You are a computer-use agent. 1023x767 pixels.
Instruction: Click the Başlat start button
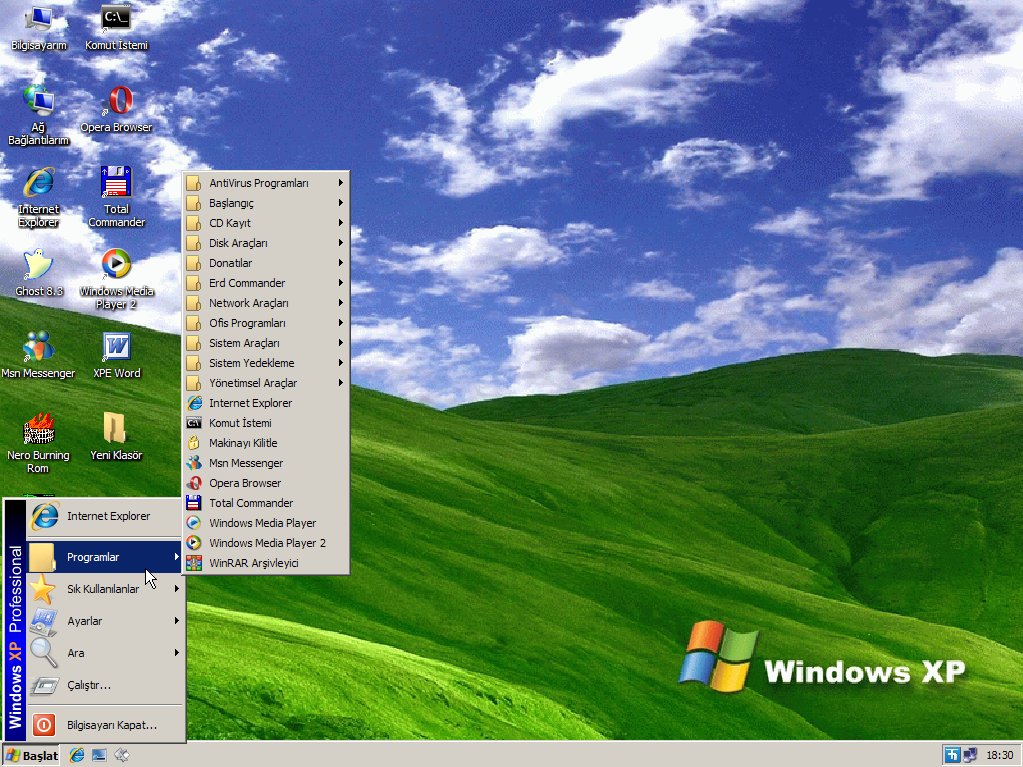click(x=31, y=755)
